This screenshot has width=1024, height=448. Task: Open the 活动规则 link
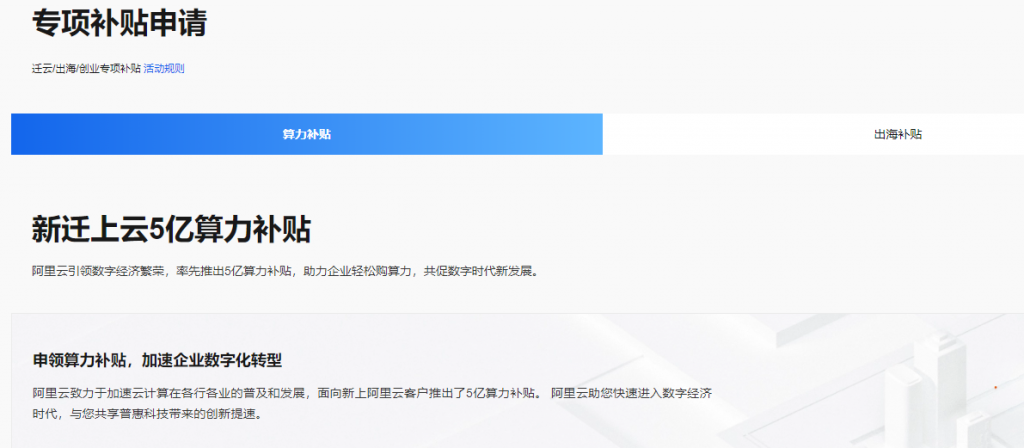coord(164,69)
